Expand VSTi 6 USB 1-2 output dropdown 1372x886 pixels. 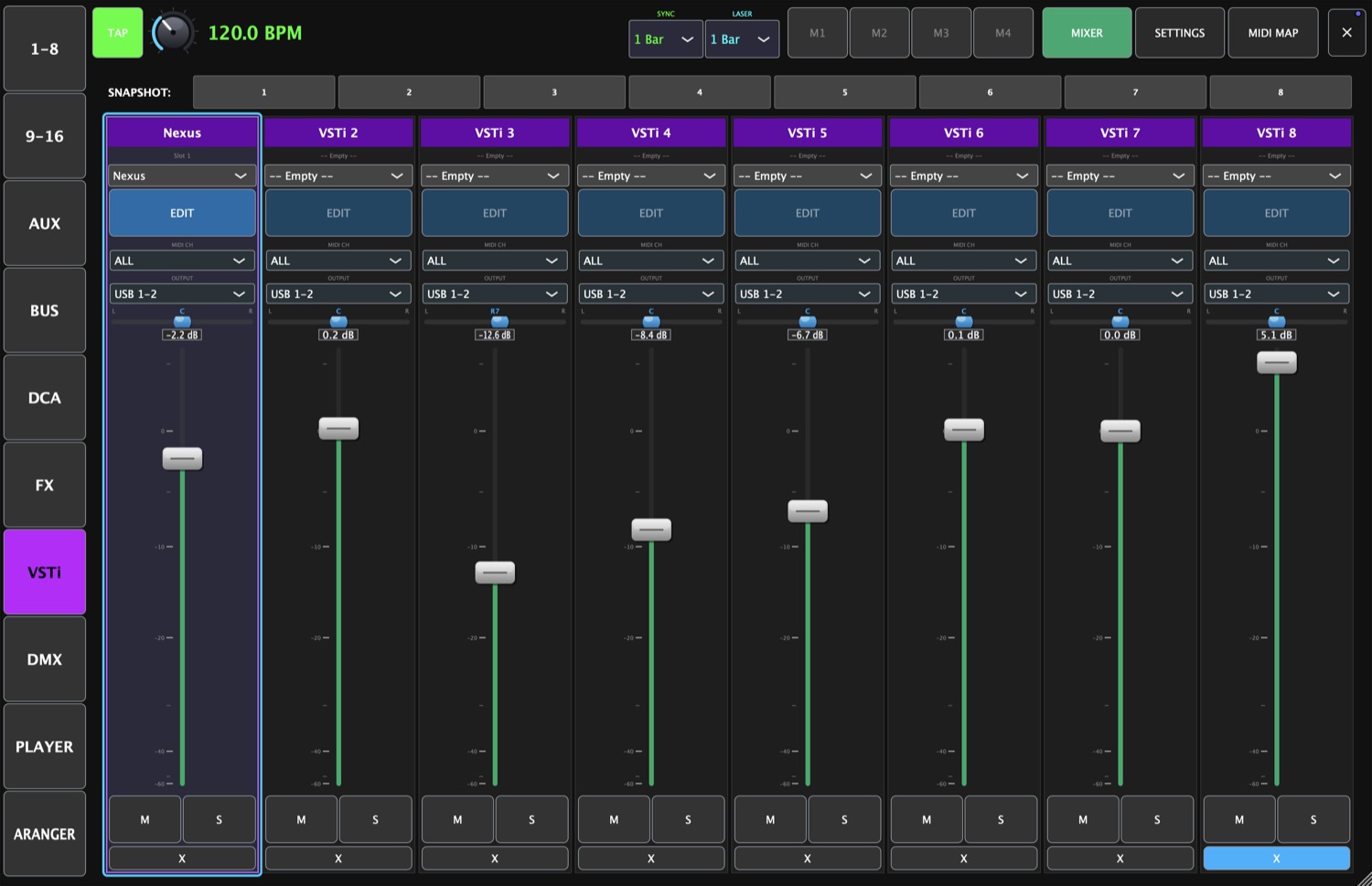point(964,294)
